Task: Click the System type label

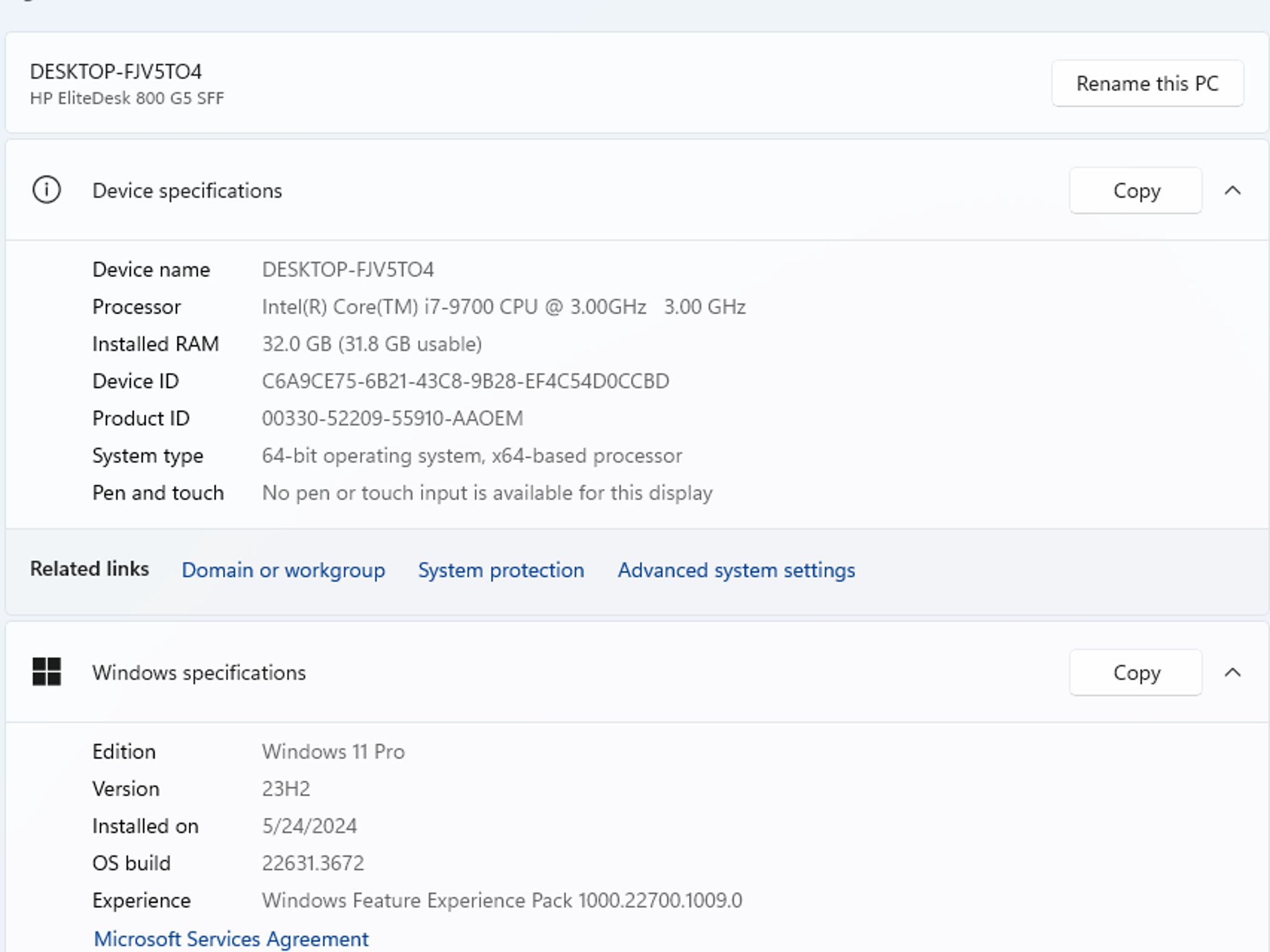Action: click(148, 456)
